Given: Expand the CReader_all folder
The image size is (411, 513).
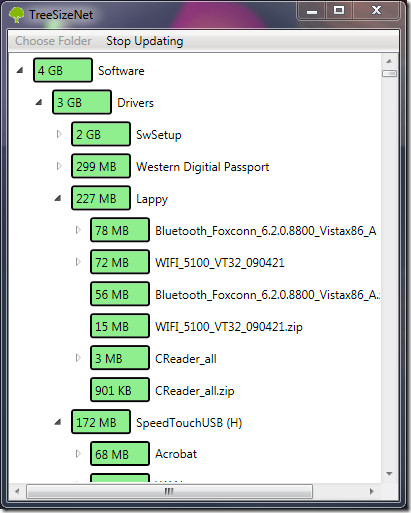Looking at the screenshot, I should tap(78, 358).
